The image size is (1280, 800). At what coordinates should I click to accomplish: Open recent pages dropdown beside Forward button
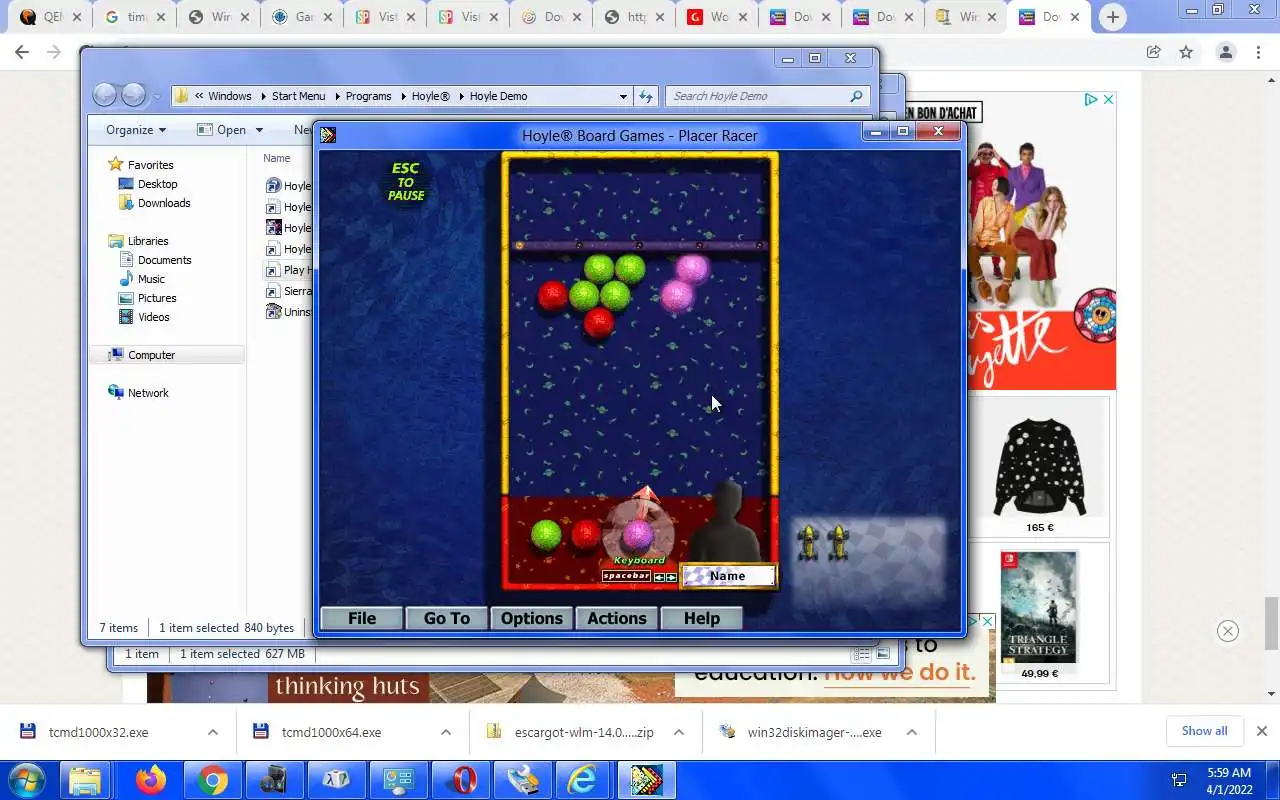tap(157, 97)
